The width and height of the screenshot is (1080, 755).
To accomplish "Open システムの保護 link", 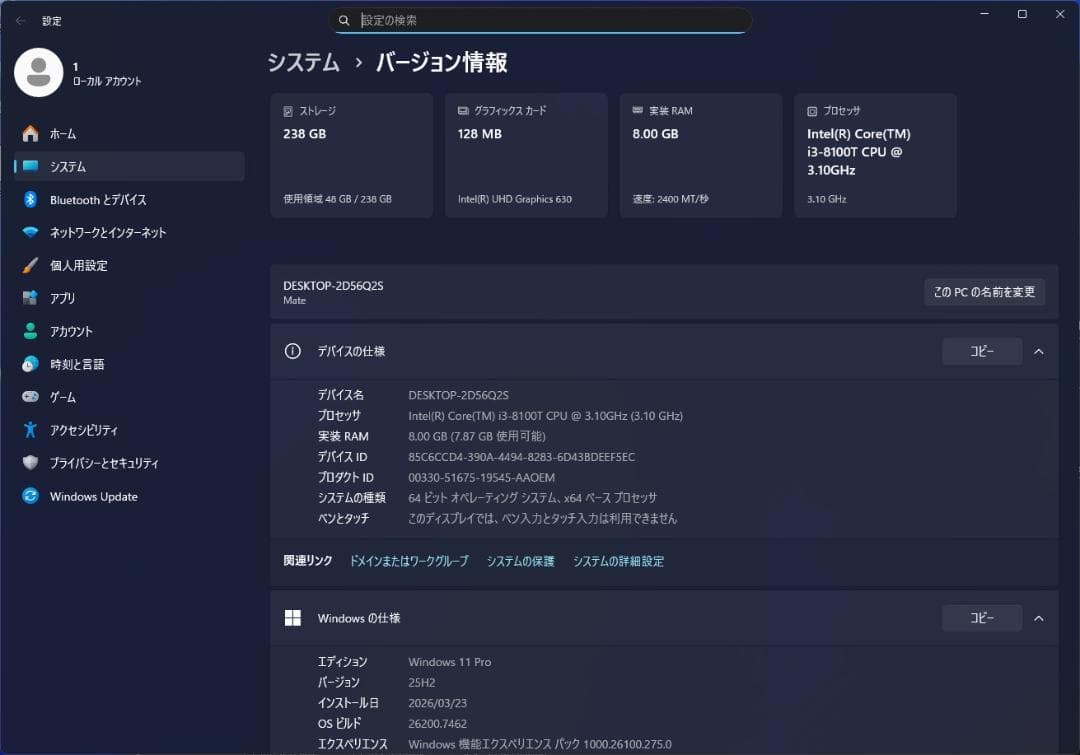I will [x=521, y=561].
